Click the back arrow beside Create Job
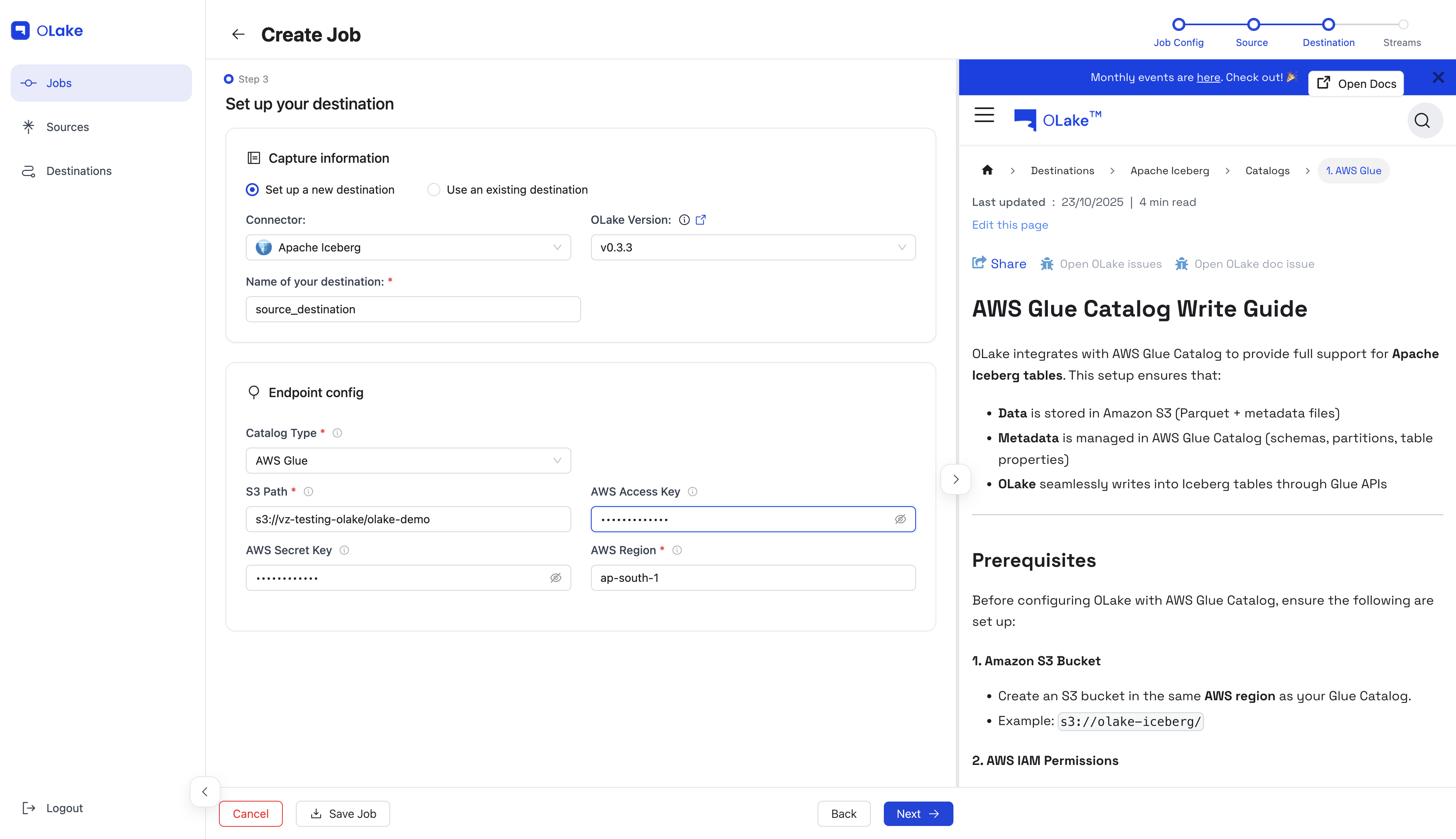This screenshot has height=839, width=1456. [238, 34]
